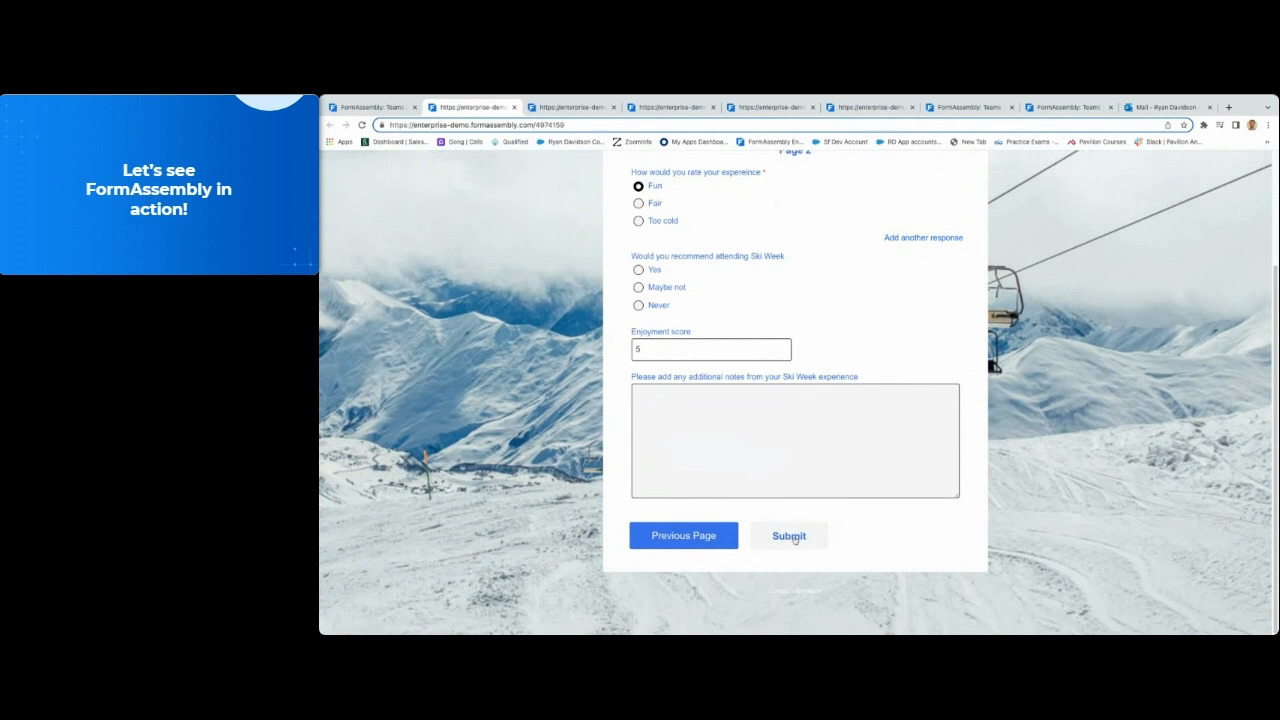Click the 'Enjoyment score' label text
Screen dimensions: 1280x720
click(660, 332)
